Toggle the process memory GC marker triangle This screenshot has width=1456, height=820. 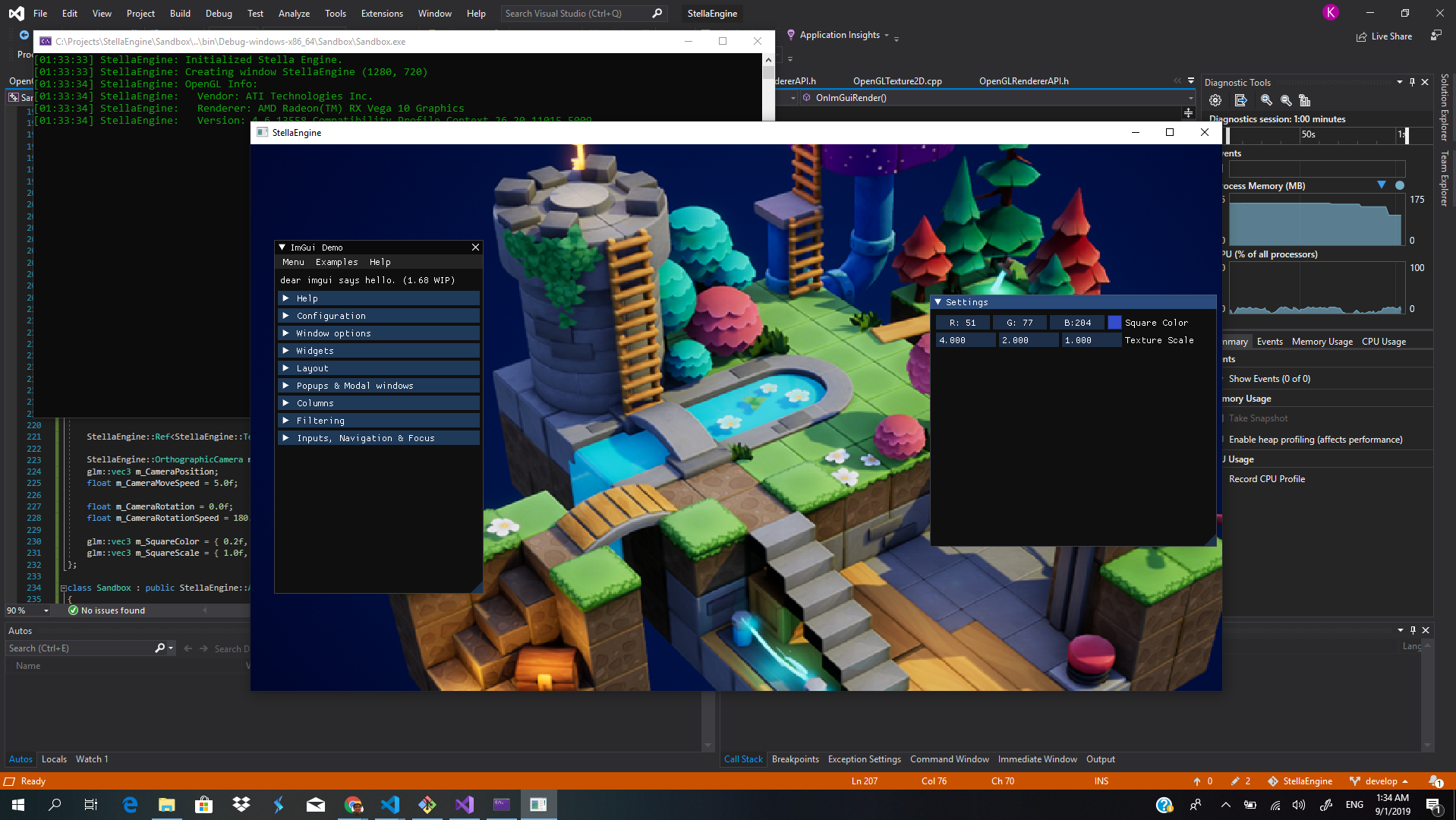point(1382,185)
